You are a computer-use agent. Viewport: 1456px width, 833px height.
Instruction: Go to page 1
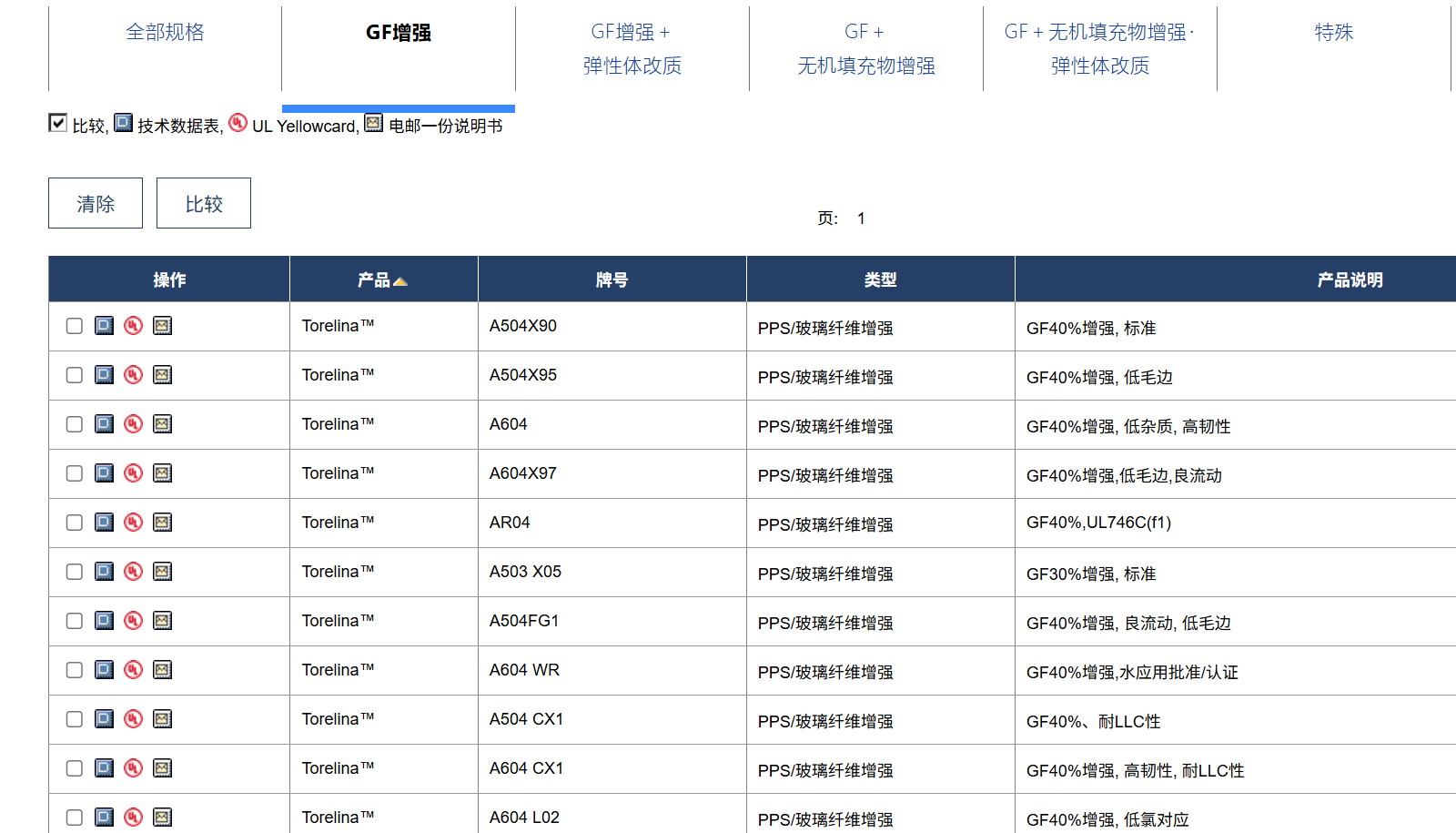tap(861, 218)
